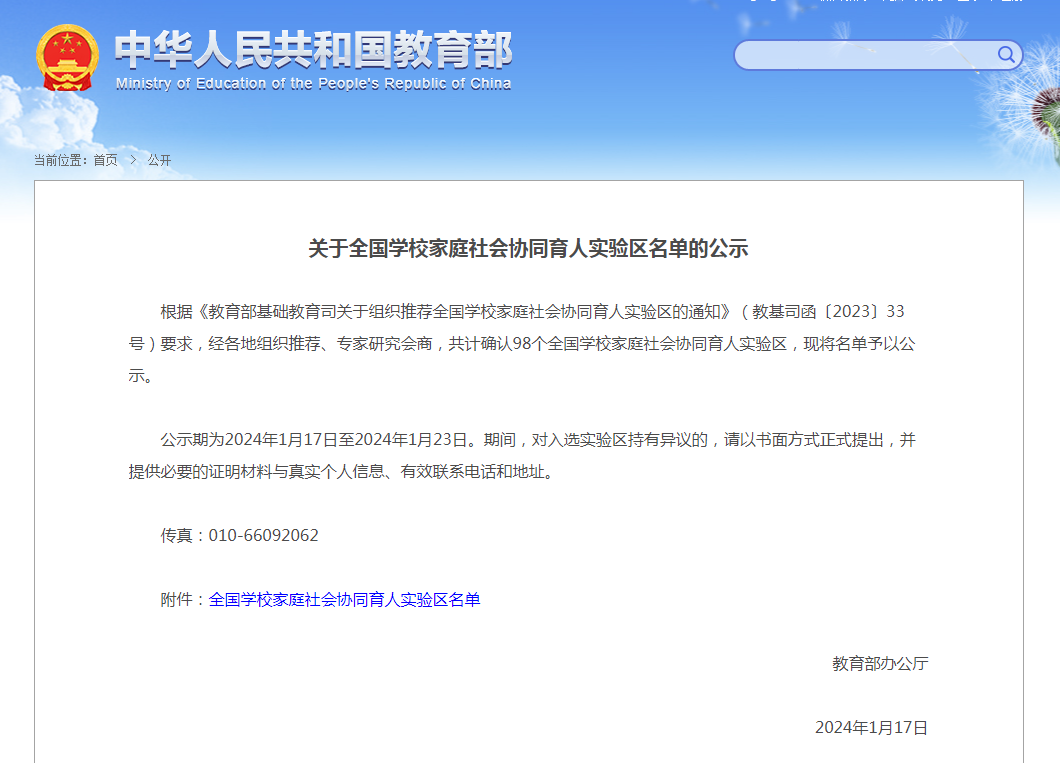This screenshot has width=1060, height=763.
Task: Click the quoted notice title in the first paragraph
Action: (466, 312)
